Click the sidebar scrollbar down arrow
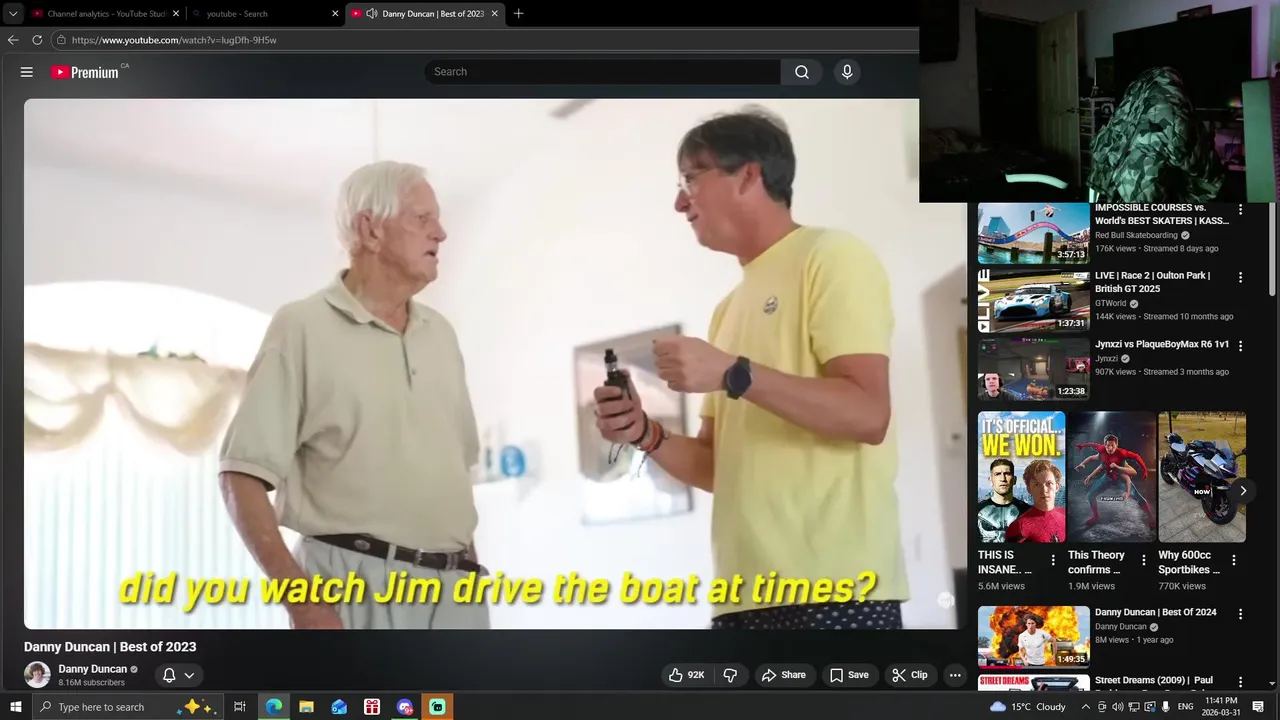Viewport: 1280px width, 720px height. 1272,685
